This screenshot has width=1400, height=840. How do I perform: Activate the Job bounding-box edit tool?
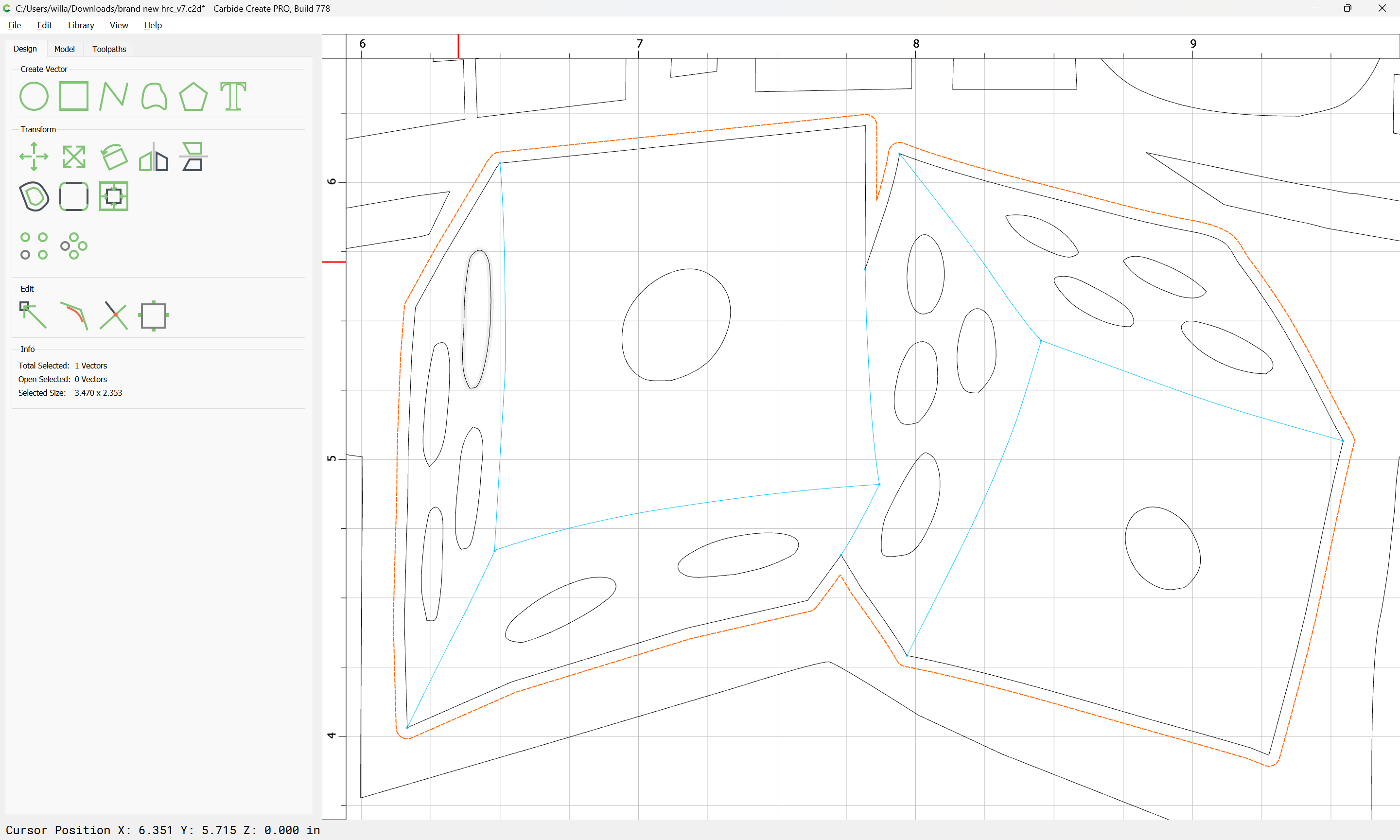click(153, 316)
